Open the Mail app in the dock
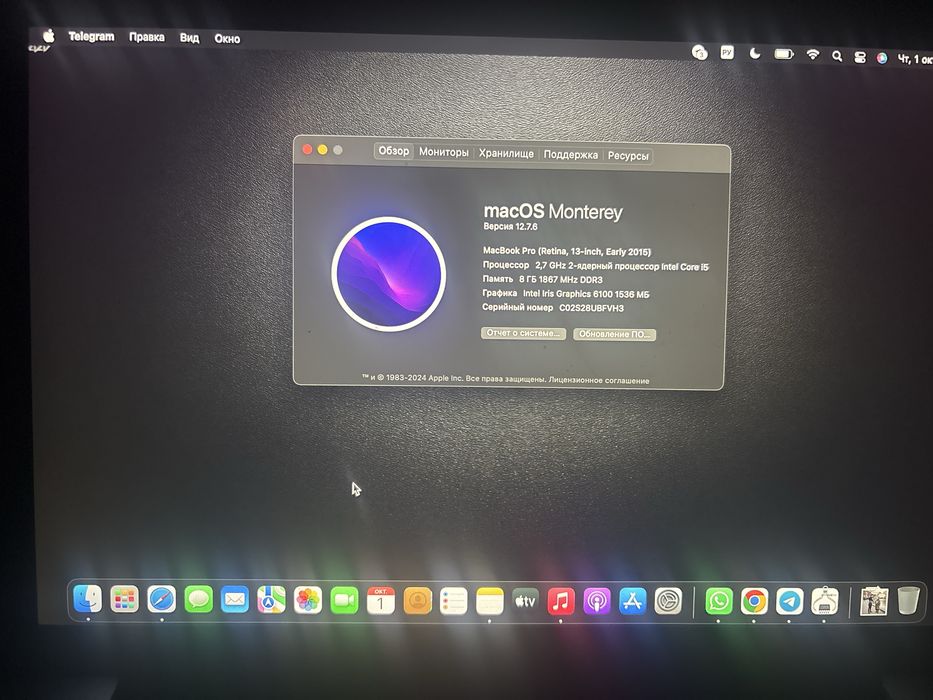Viewport: 933px width, 700px height. click(234, 599)
